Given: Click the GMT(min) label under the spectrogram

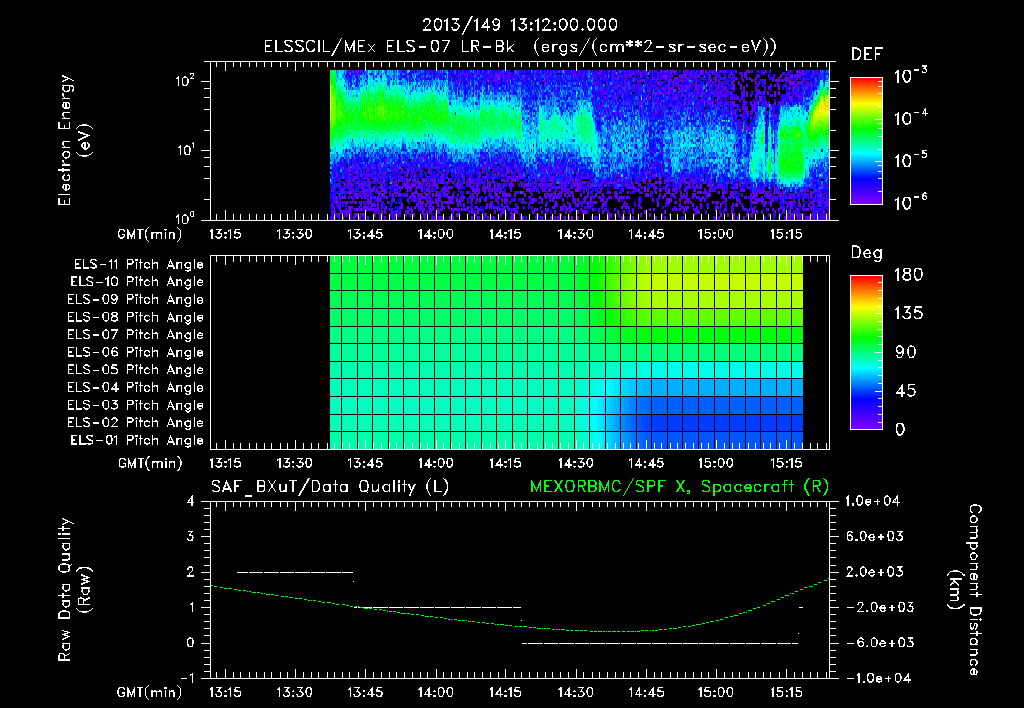Looking at the screenshot, I should [x=150, y=234].
